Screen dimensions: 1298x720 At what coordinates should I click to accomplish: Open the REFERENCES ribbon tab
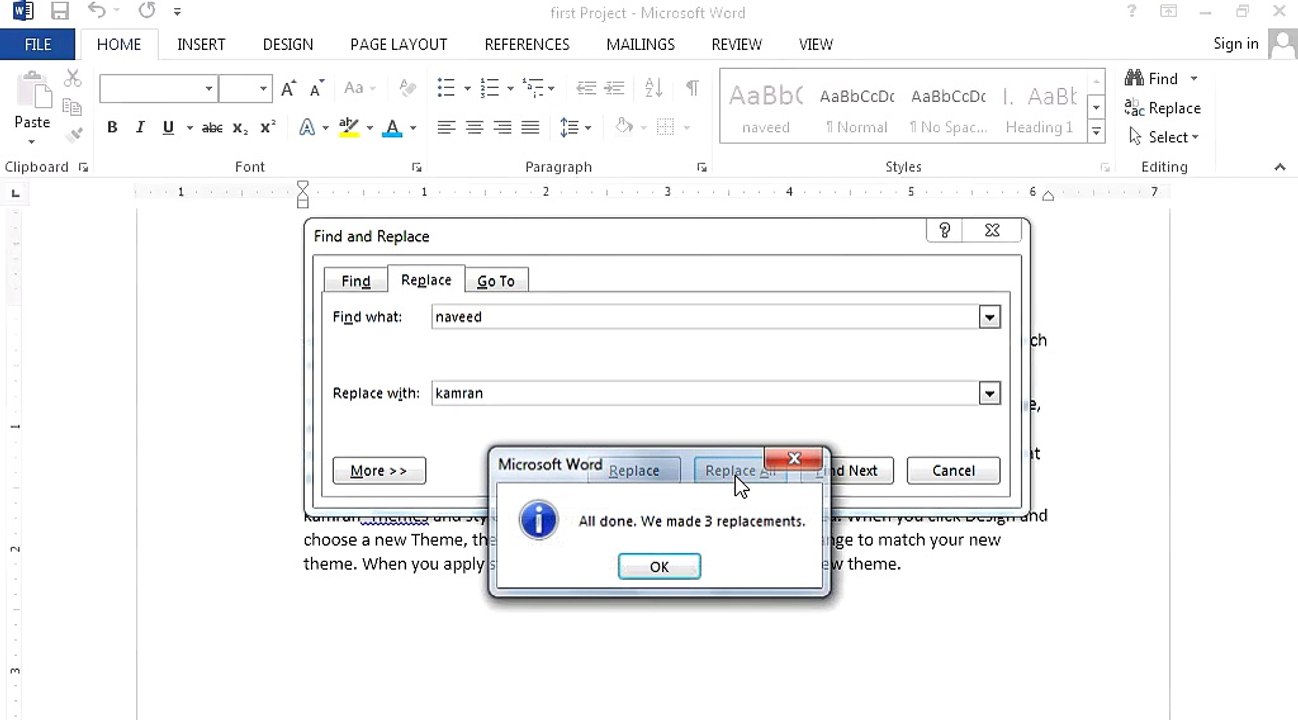point(527,44)
